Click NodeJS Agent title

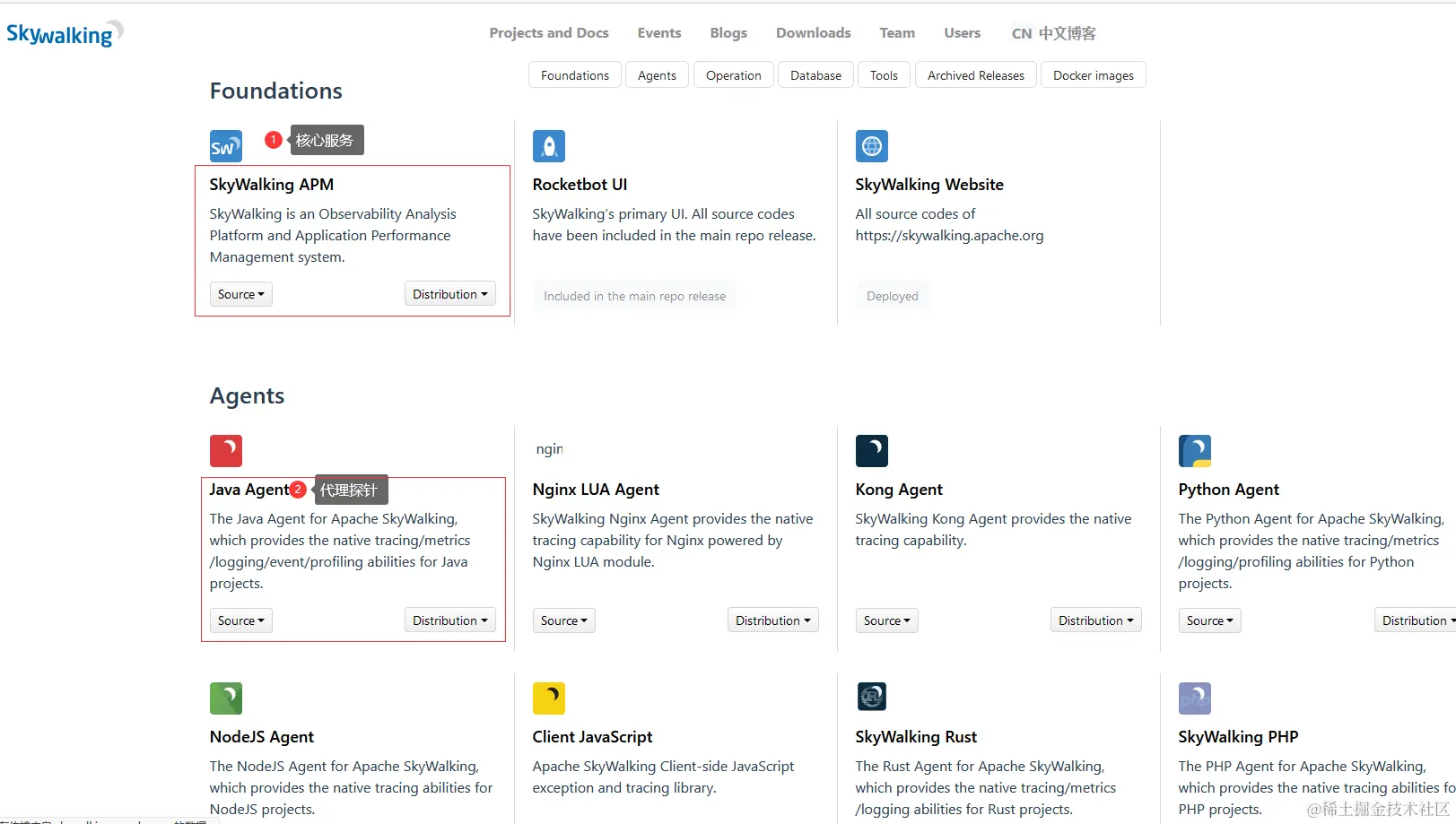click(262, 737)
